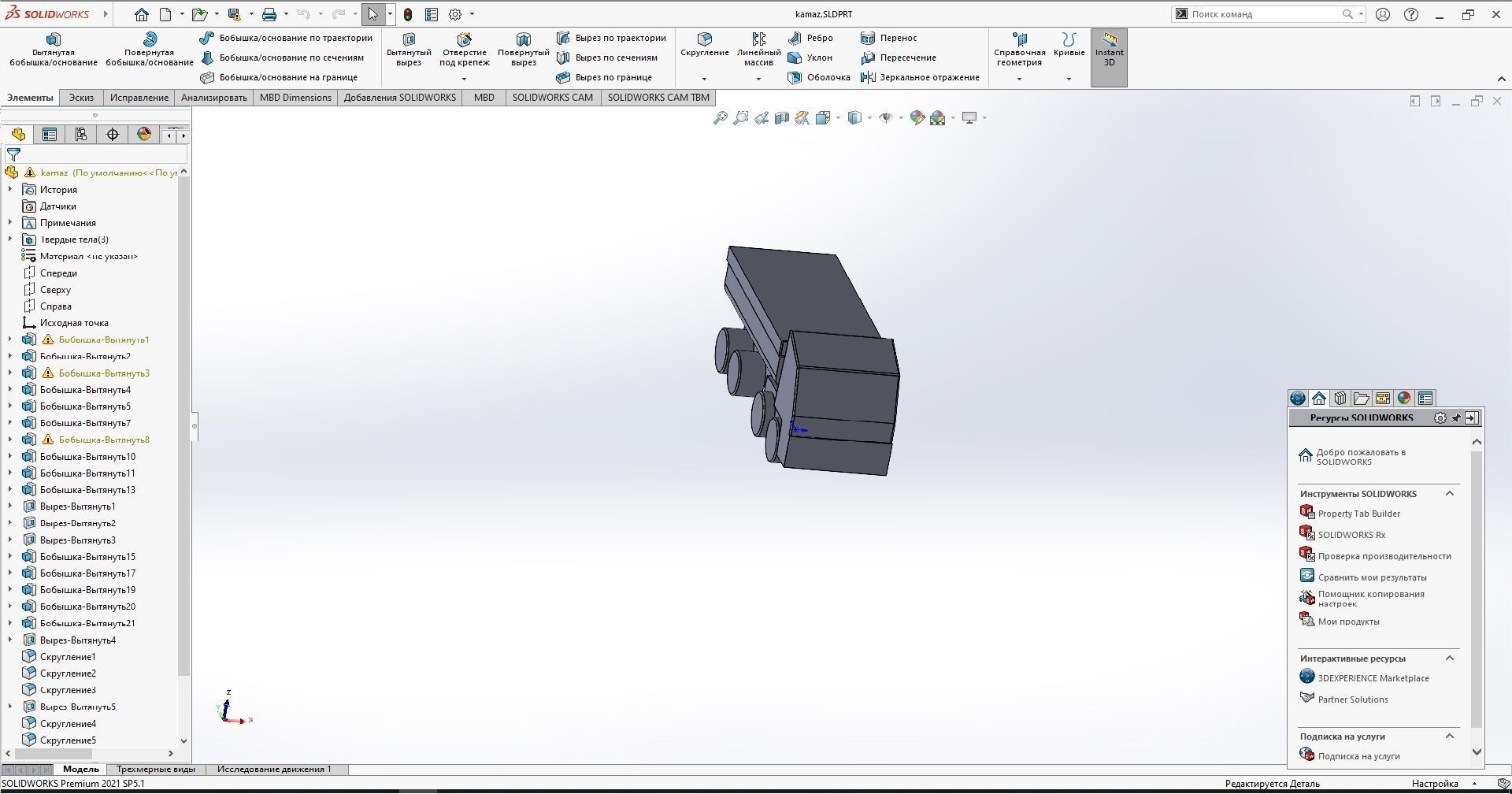The width and height of the screenshot is (1512, 794).
Task: Click Вытянутый вырез extruded cut tool
Action: 409,50
